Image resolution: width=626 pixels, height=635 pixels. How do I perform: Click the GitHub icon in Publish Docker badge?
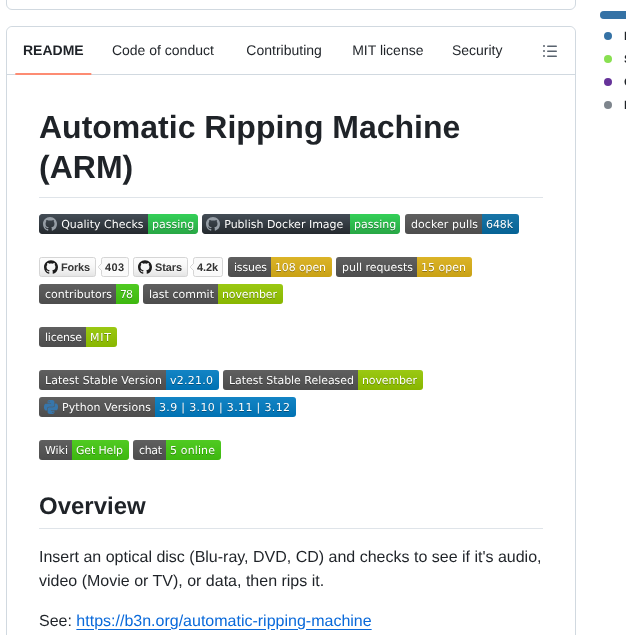[x=213, y=224]
